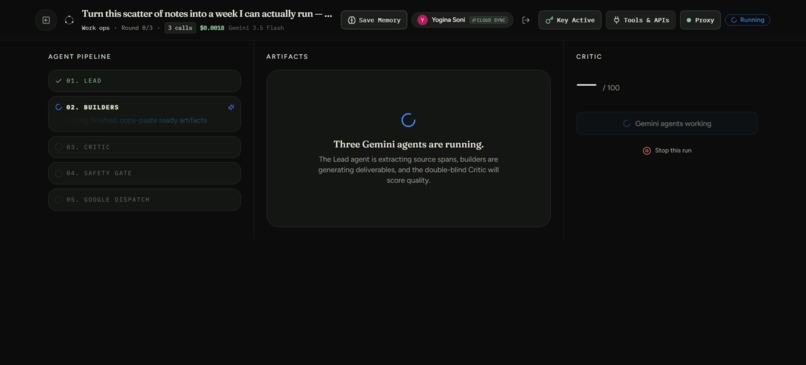Click the Gemini agents working button
Screen dimensions: 806x365
click(x=667, y=123)
